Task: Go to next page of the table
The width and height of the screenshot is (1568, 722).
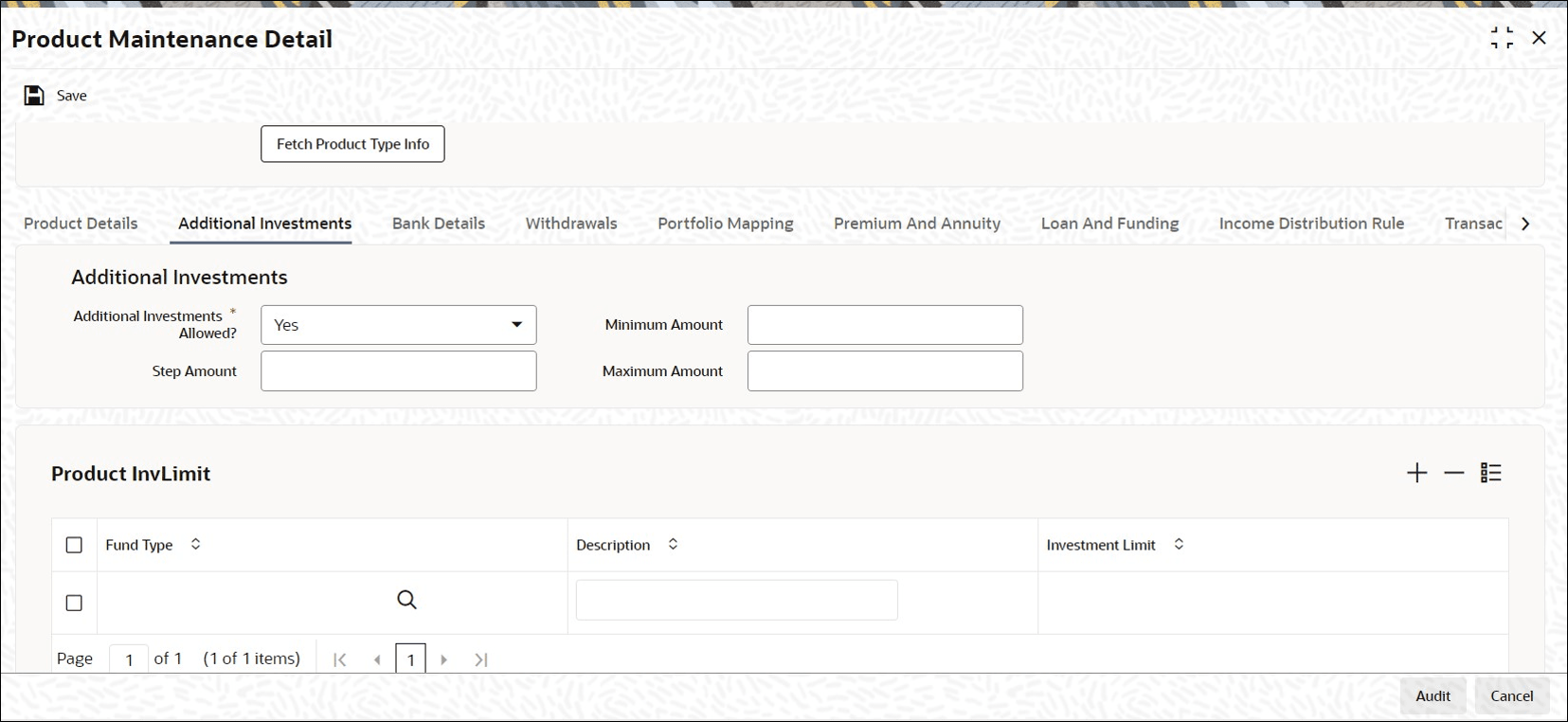Action: point(443,659)
